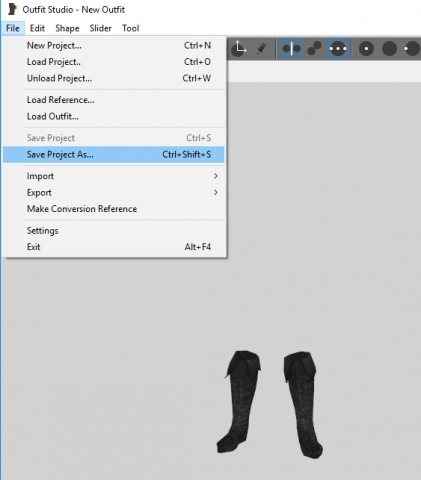This screenshot has height=480, width=421.
Task: Open the Edit menu
Action: point(37,28)
